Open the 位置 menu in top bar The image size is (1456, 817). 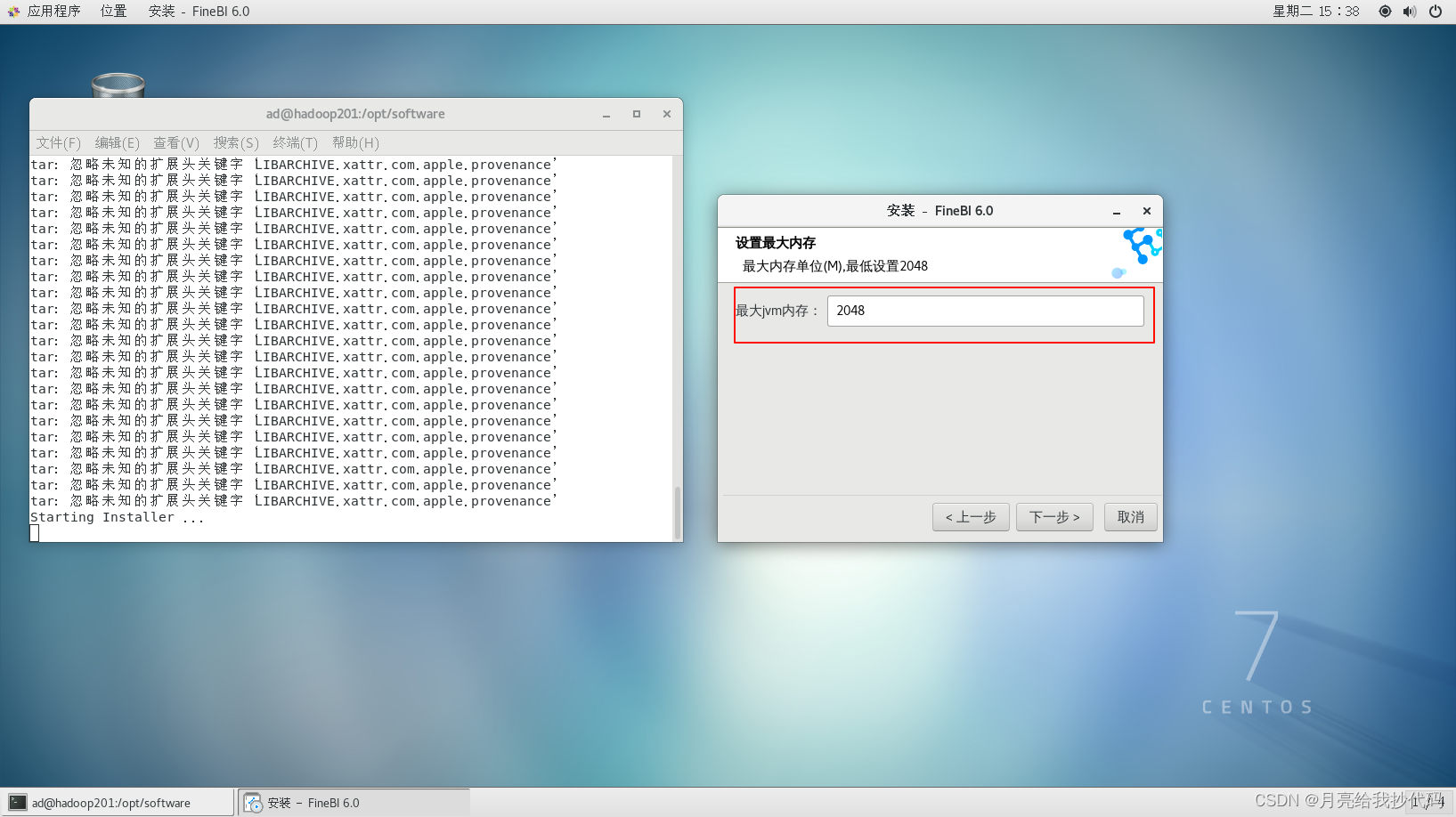point(113,12)
